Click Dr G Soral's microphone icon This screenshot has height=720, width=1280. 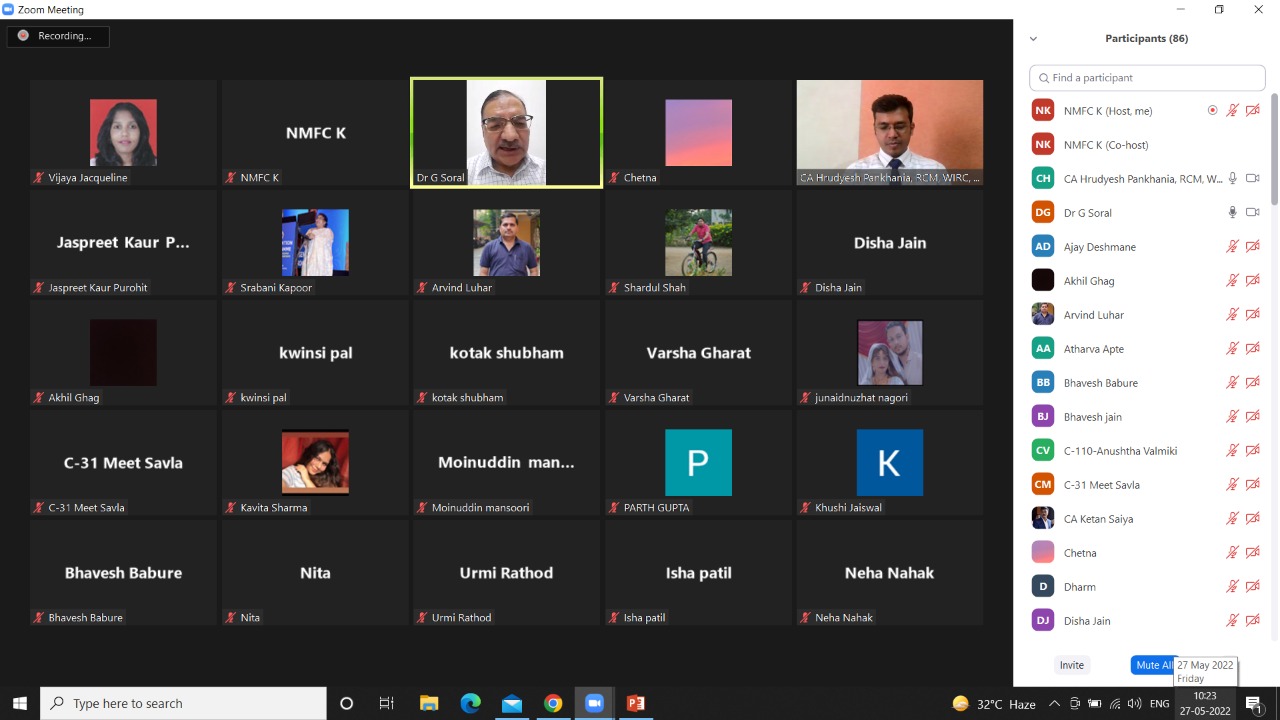point(1233,213)
